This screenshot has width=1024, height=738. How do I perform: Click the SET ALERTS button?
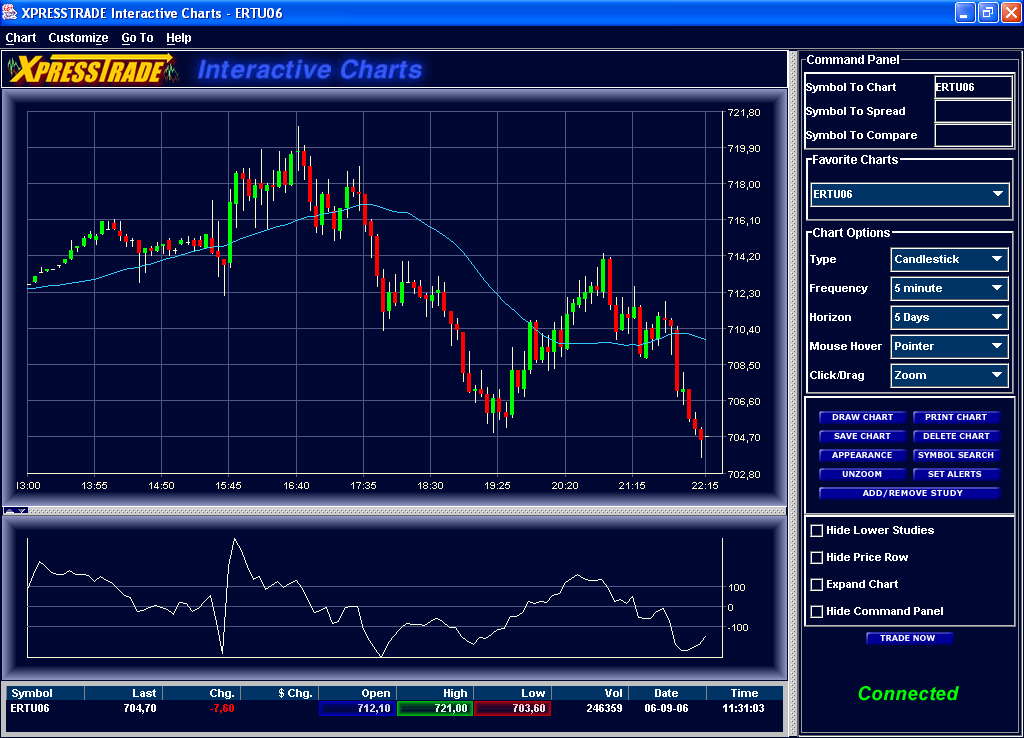click(956, 473)
